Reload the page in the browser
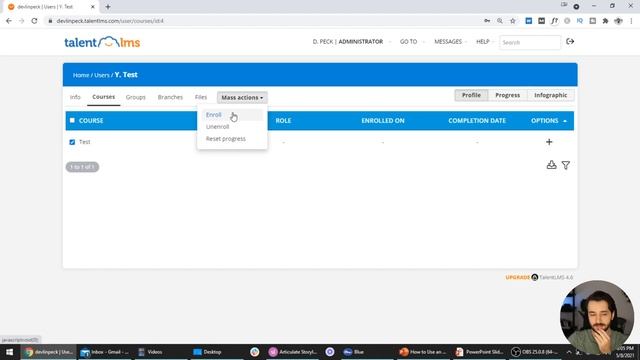 (34, 21)
